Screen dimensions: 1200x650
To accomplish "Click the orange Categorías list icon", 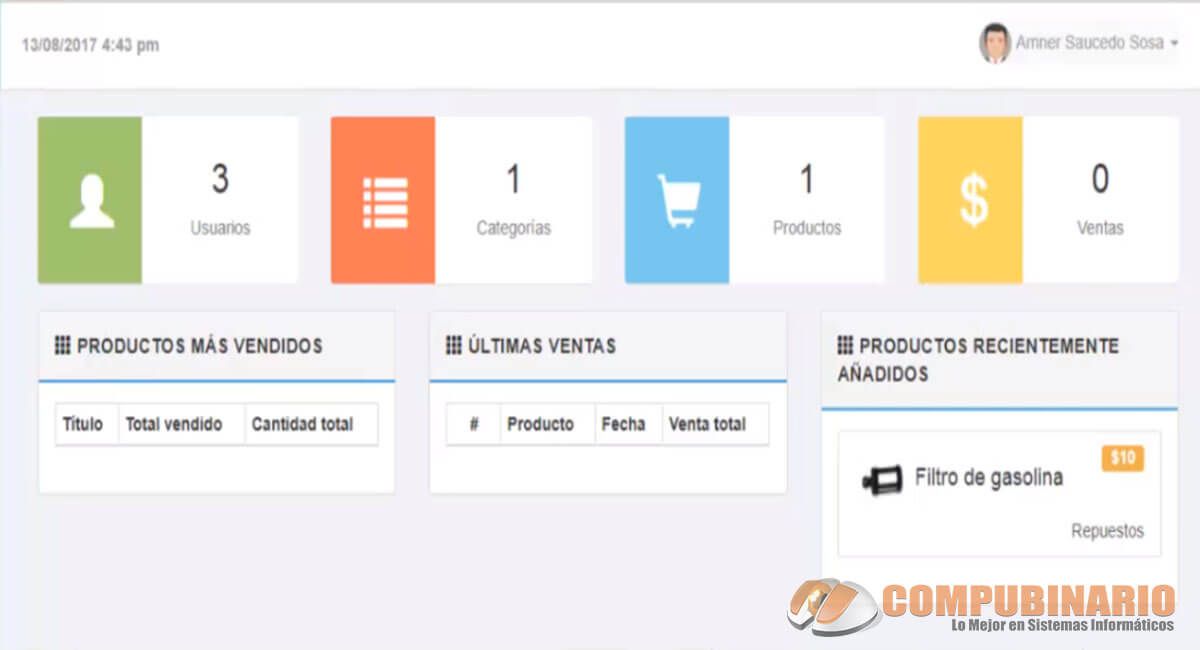I will [x=384, y=201].
